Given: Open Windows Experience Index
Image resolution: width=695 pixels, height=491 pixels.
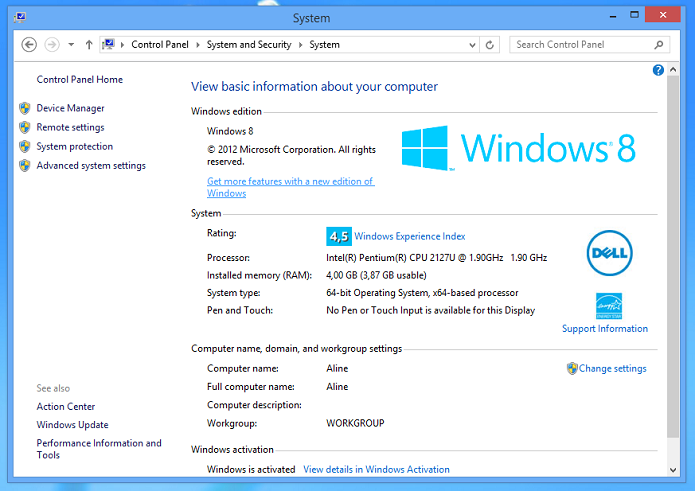Looking at the screenshot, I should coord(410,237).
